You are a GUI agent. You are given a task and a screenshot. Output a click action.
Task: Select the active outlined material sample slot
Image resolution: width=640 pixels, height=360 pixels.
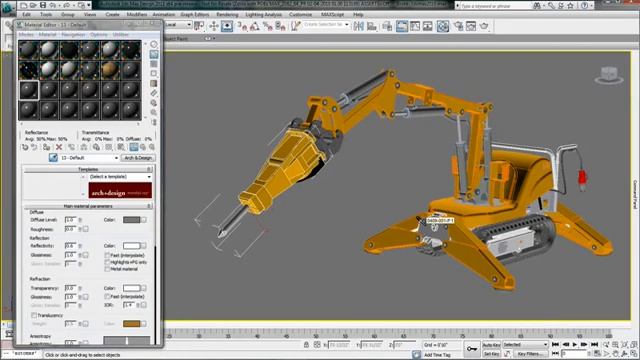pyautogui.click(x=29, y=90)
